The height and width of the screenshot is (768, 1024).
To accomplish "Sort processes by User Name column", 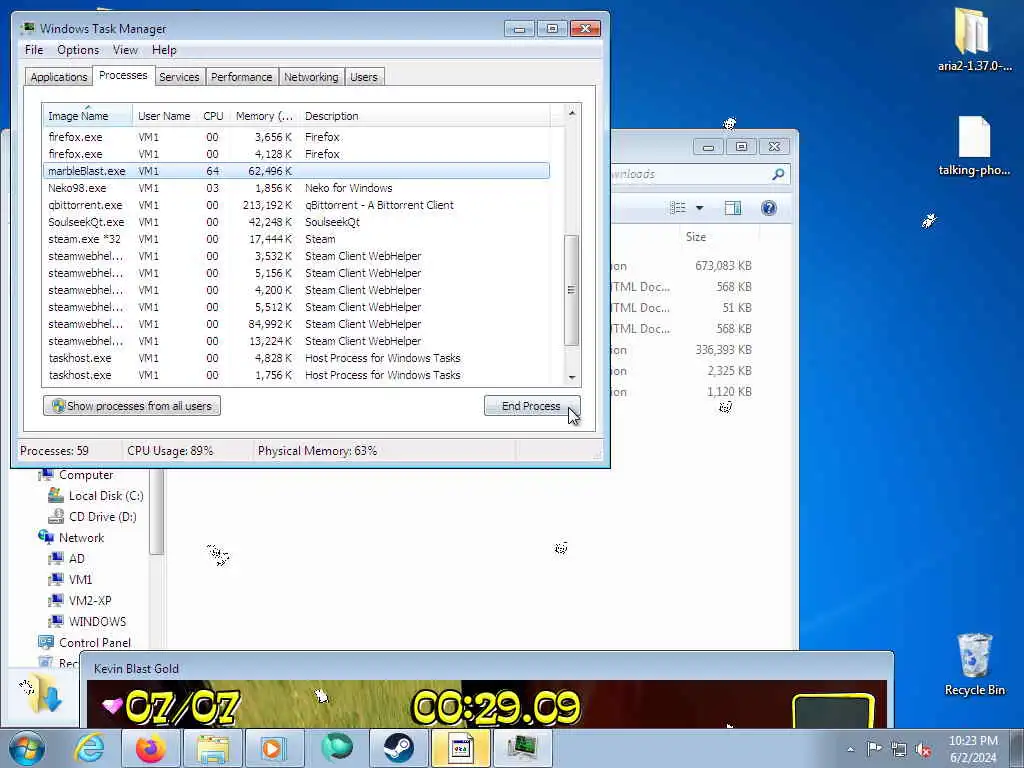I will pyautogui.click(x=164, y=116).
